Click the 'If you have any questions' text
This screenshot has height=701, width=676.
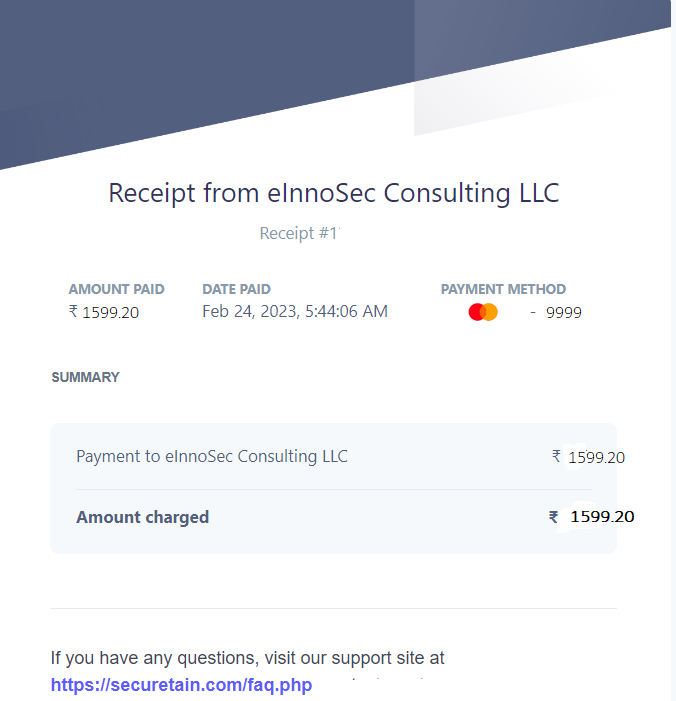(247, 658)
